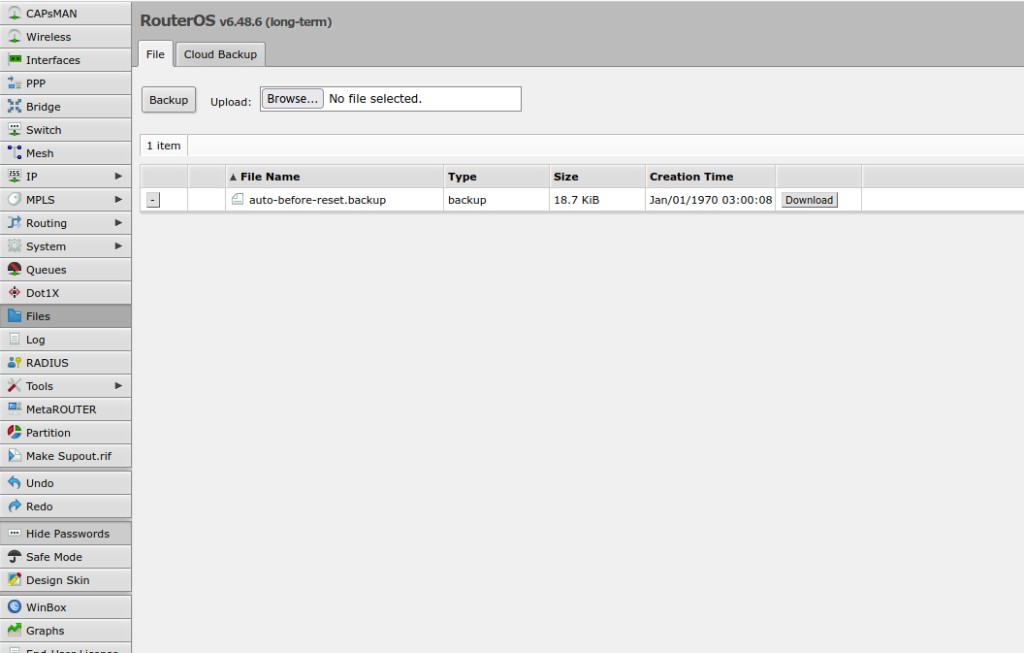Sort by Type column header
Viewport: 1024px width, 653px height.
(496, 176)
